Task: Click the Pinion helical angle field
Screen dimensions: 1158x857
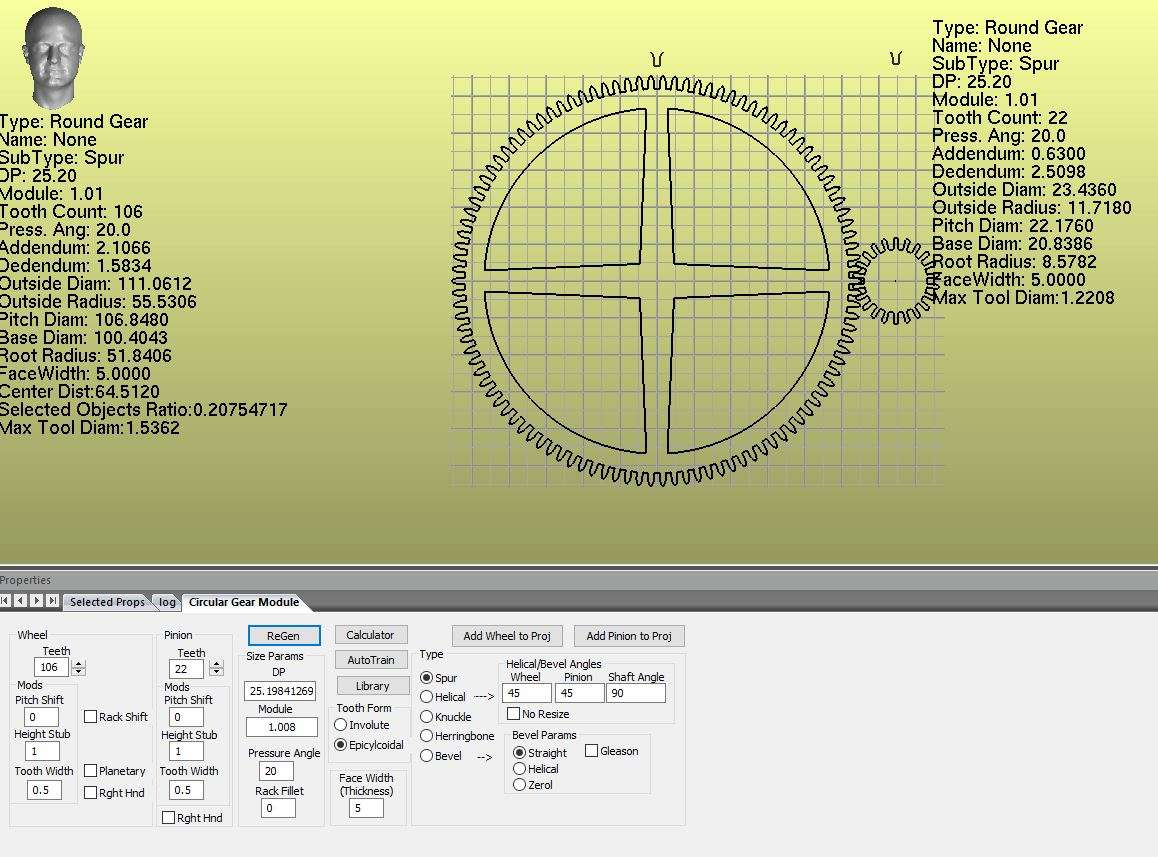Action: click(x=580, y=693)
